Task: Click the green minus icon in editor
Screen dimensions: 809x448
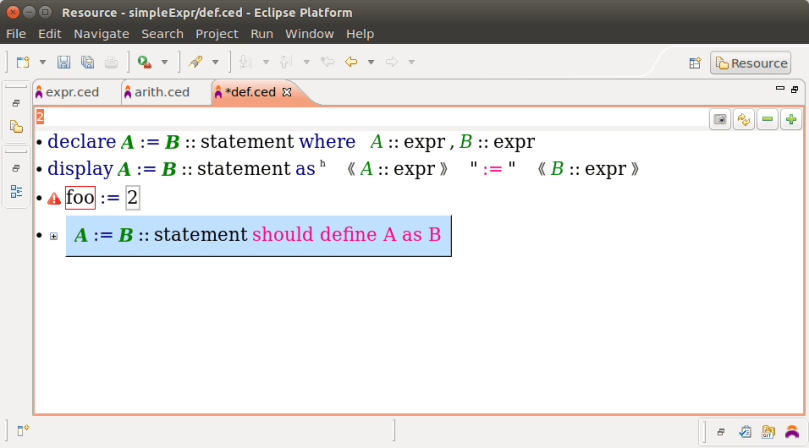Action: tap(768, 119)
